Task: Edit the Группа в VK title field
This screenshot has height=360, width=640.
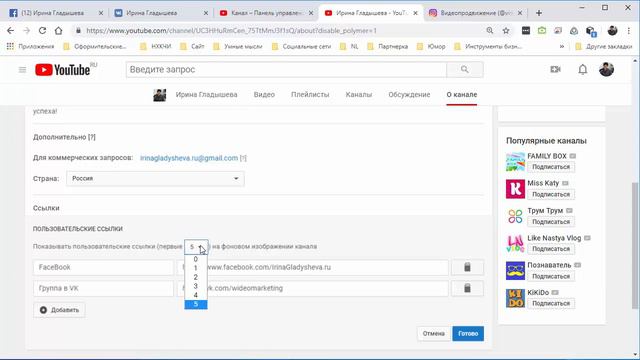Action: (x=104, y=288)
